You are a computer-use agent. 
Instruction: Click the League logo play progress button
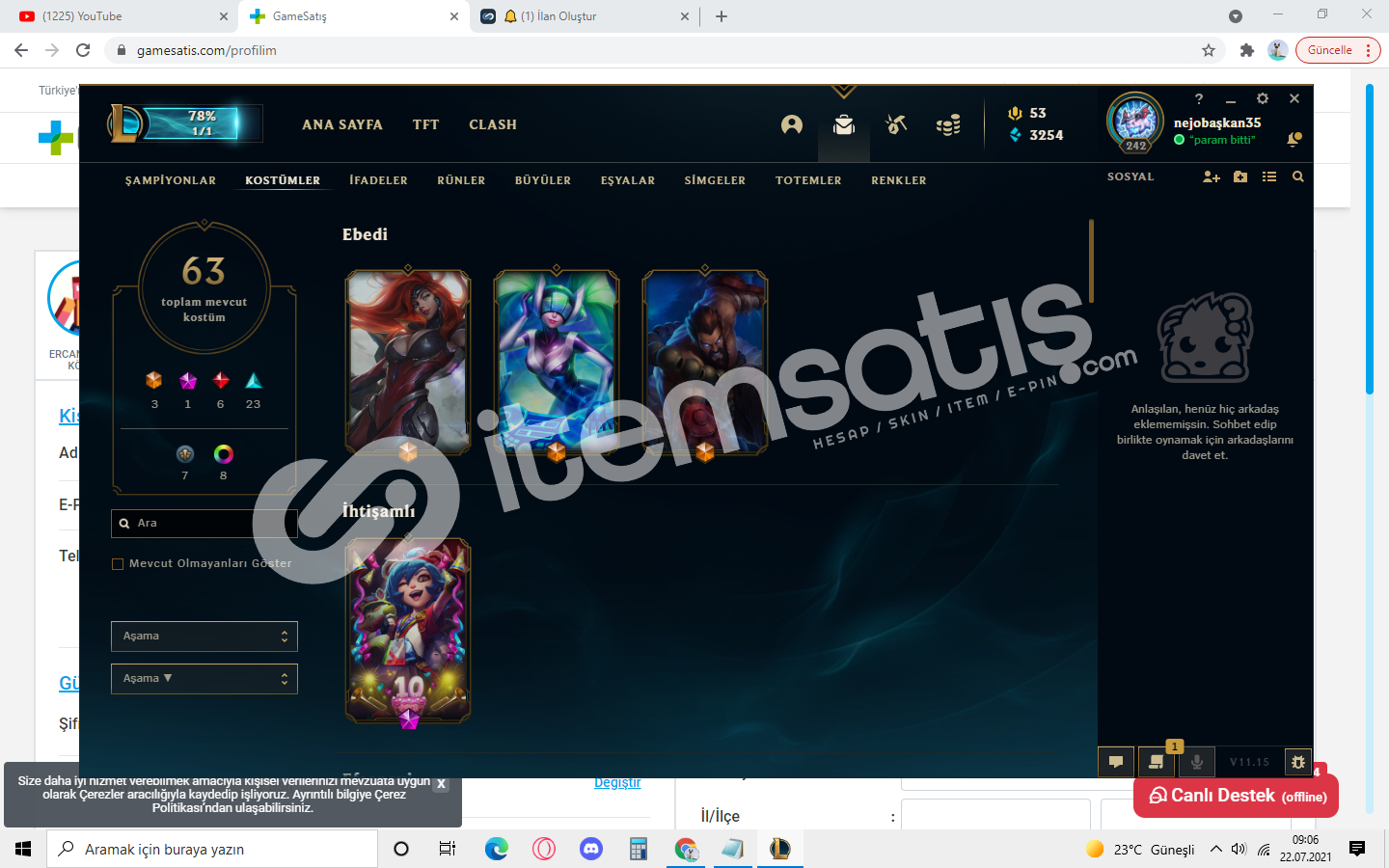[184, 123]
